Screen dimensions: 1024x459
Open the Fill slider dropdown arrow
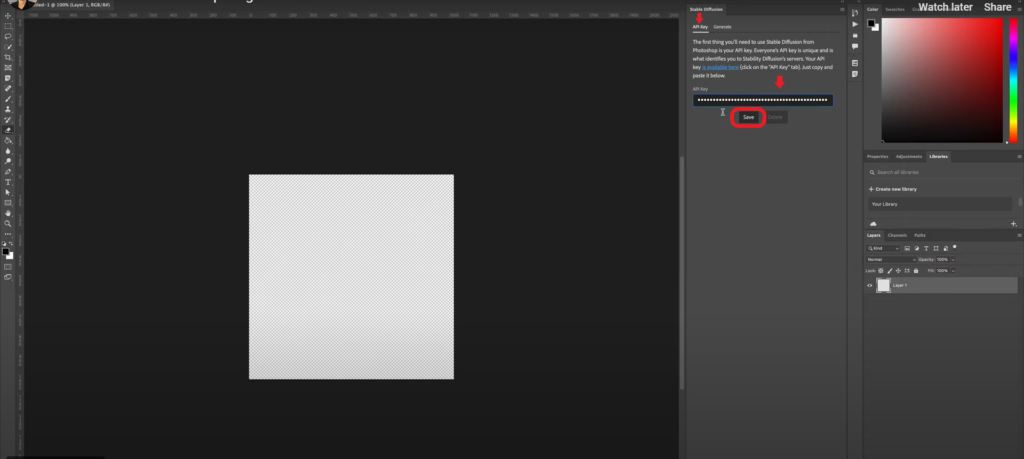coord(953,270)
